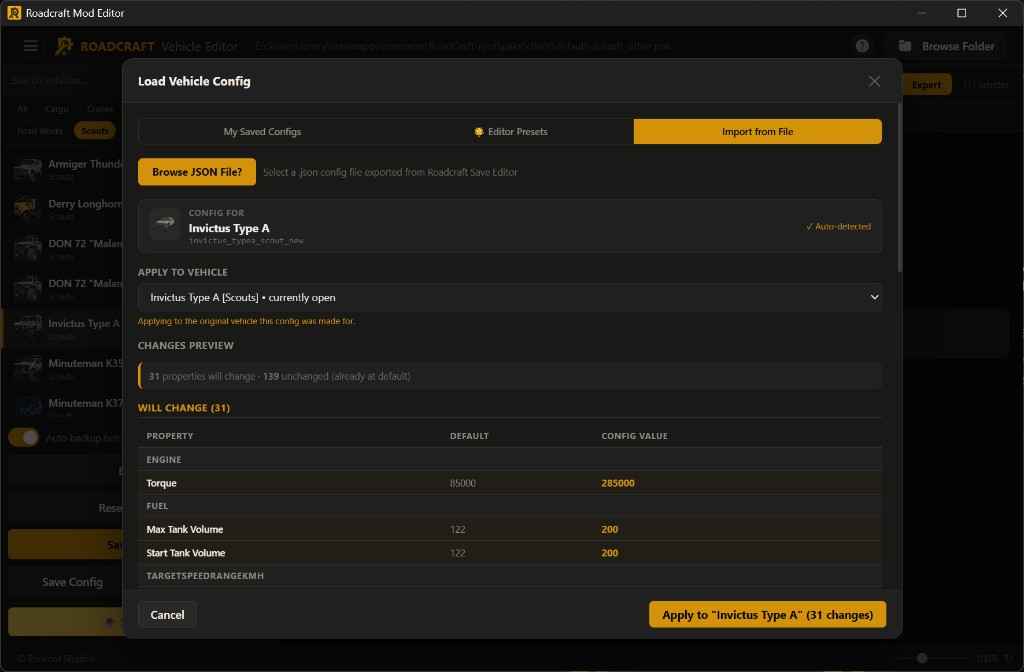Image resolution: width=1024 pixels, height=672 pixels.
Task: Click the Roadcraft logo icon
Action: point(63,46)
